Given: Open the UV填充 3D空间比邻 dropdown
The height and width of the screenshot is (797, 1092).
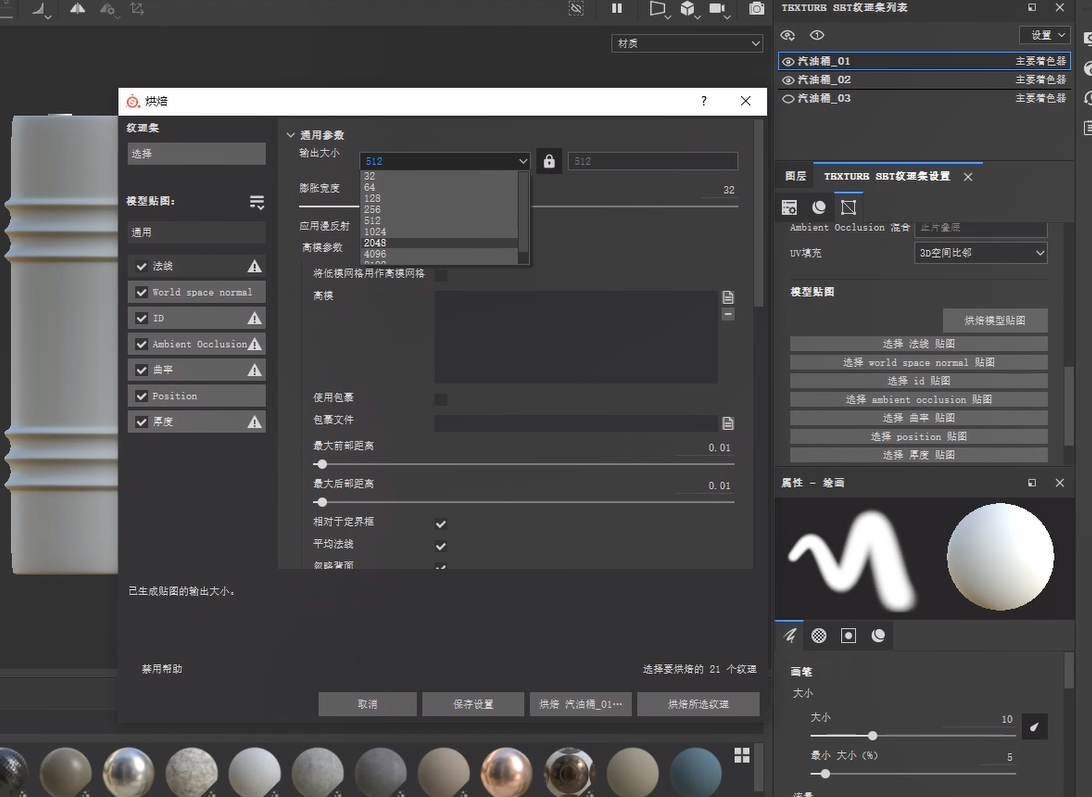Looking at the screenshot, I should [x=981, y=253].
